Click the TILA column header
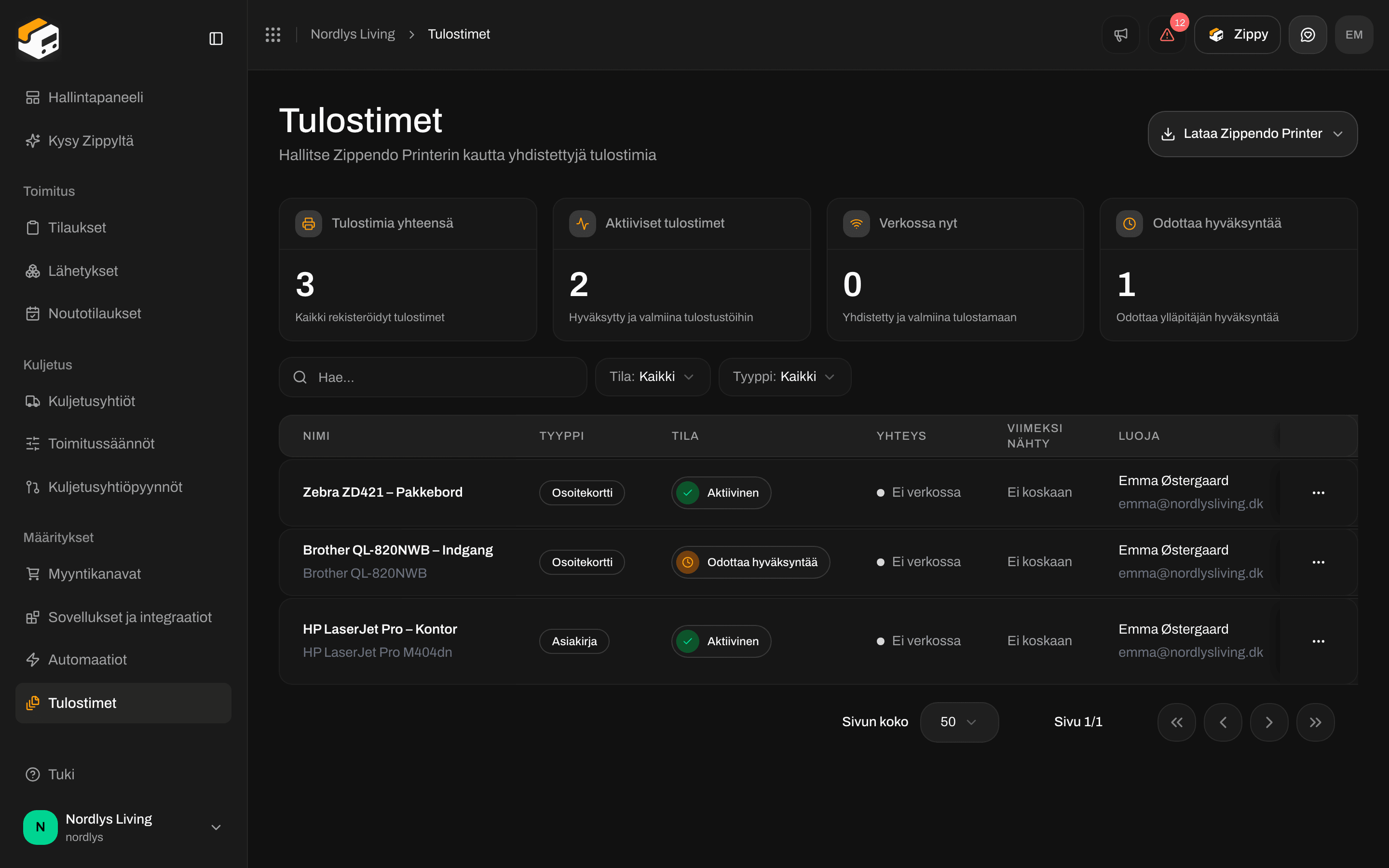 (685, 436)
